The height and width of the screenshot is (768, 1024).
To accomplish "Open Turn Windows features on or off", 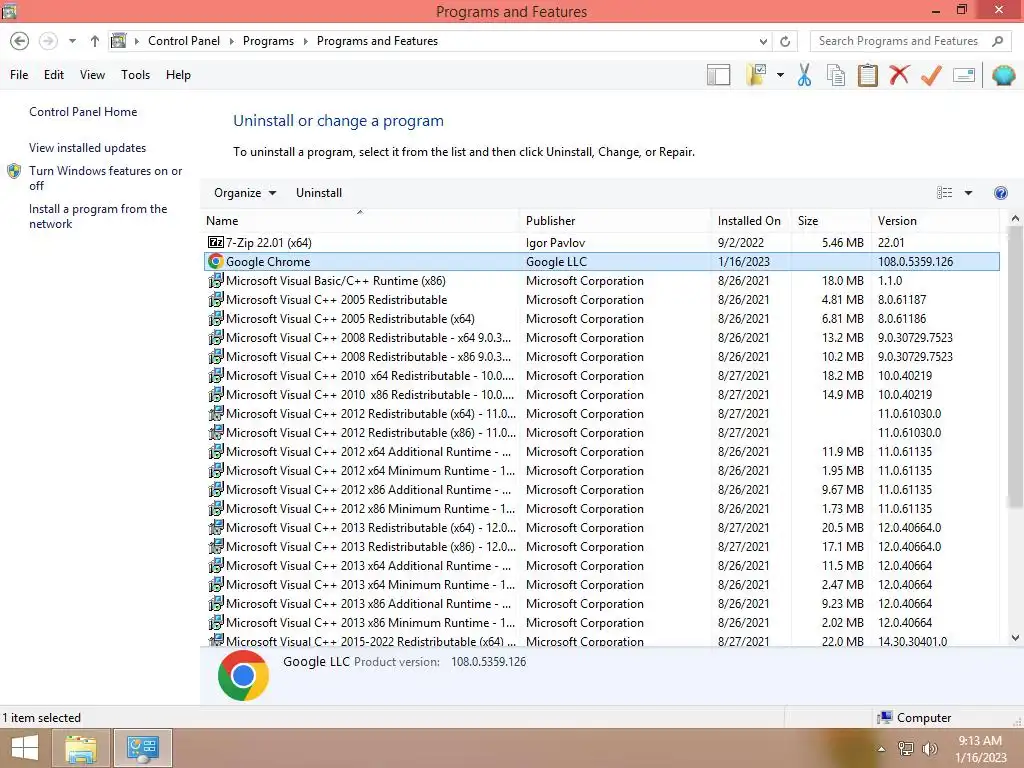I will 105,178.
